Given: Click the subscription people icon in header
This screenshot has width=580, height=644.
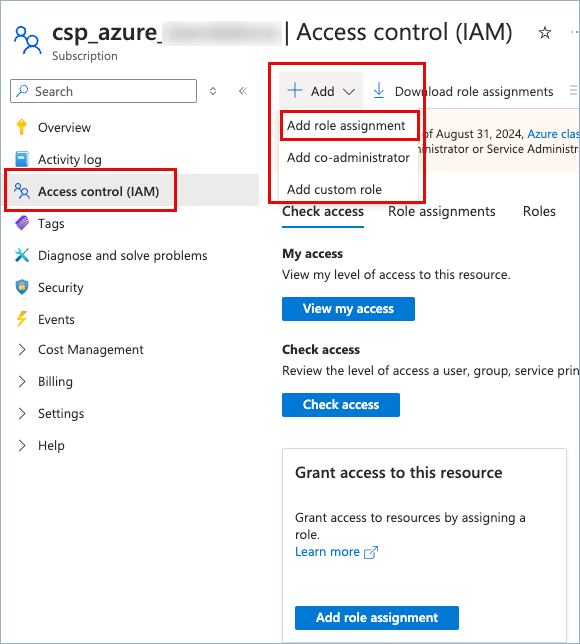Looking at the screenshot, I should click(28, 40).
